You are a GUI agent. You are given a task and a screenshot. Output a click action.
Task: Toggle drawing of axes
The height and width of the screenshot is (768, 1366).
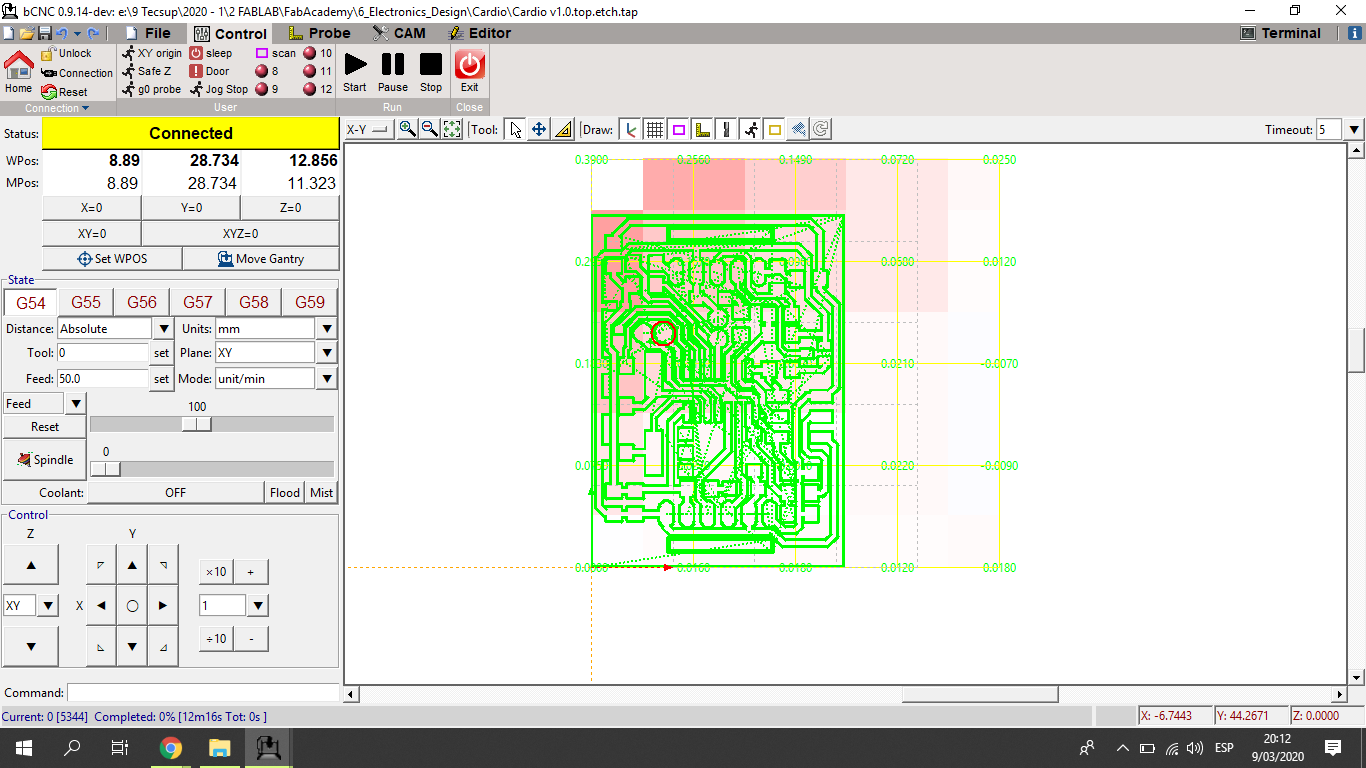pyautogui.click(x=630, y=129)
